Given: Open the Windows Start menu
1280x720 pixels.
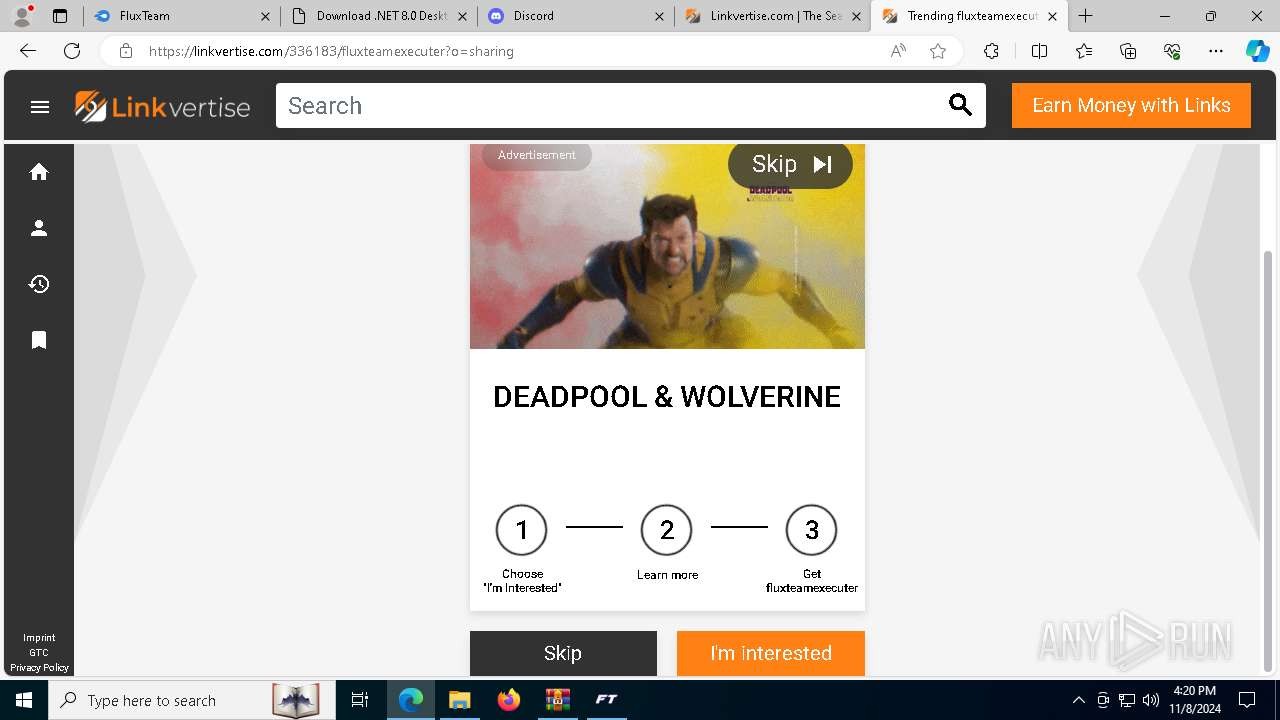Looking at the screenshot, I should (23, 700).
